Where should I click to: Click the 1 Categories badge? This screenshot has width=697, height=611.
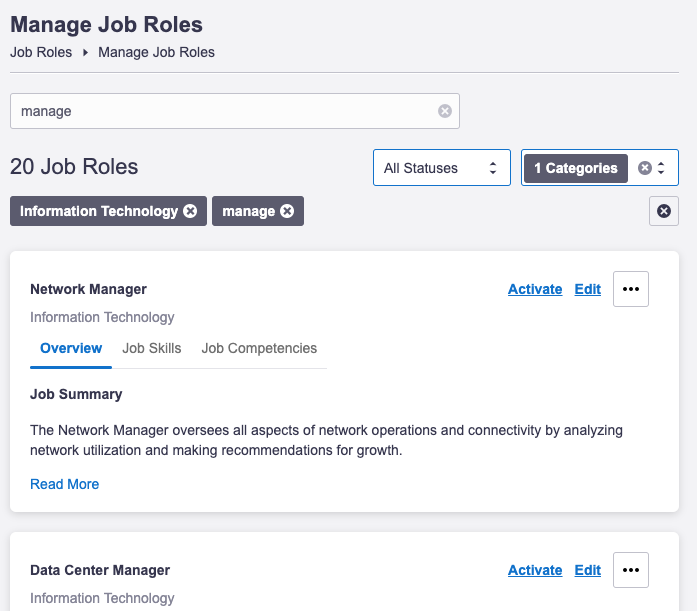575,168
